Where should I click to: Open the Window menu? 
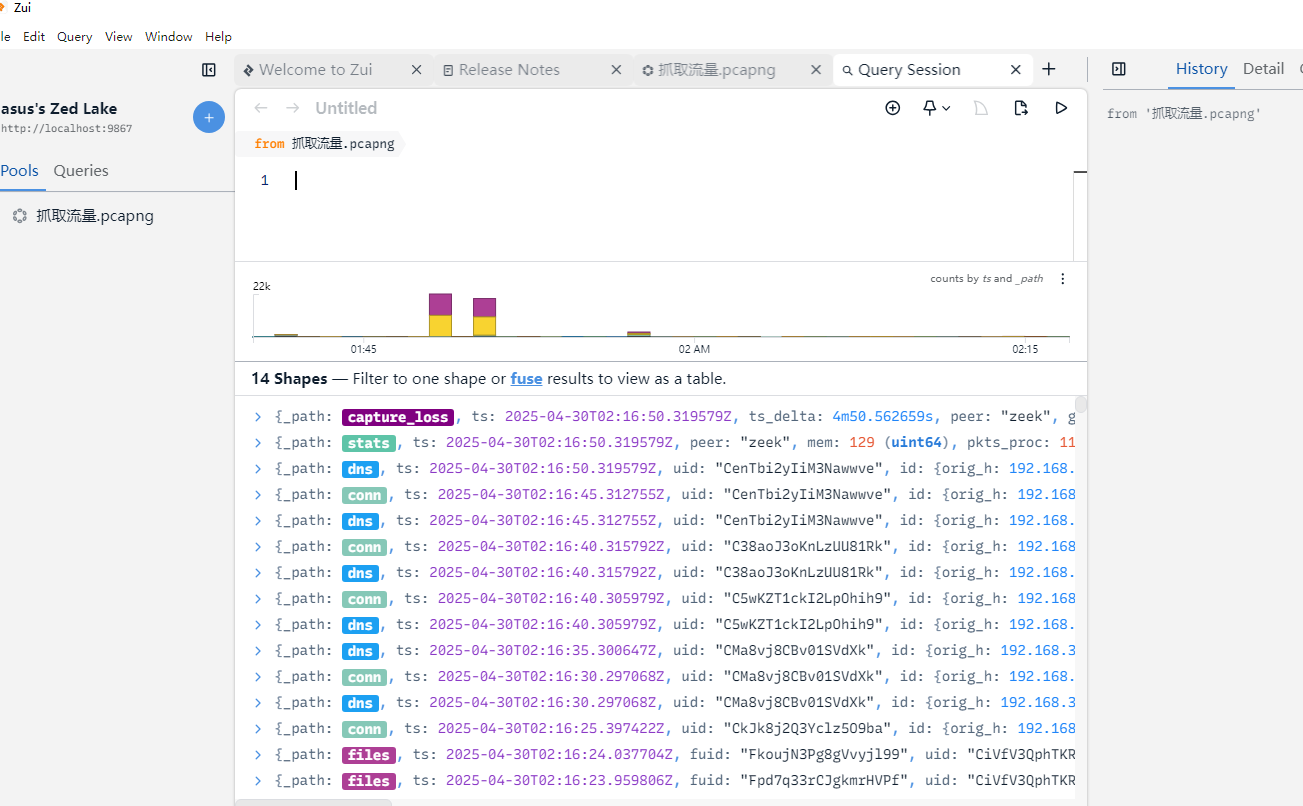pos(169,36)
